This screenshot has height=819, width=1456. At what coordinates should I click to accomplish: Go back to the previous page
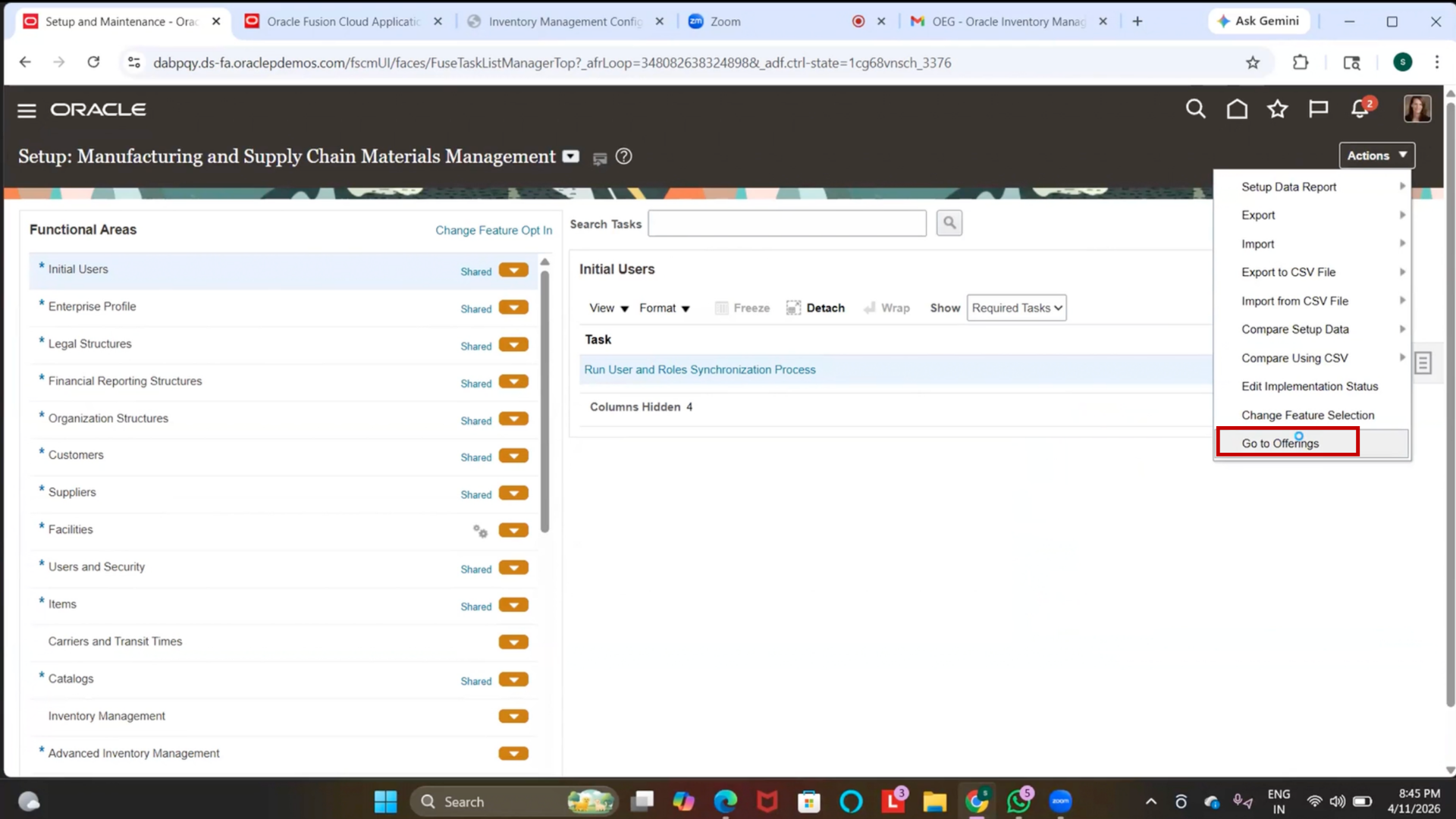[25, 62]
